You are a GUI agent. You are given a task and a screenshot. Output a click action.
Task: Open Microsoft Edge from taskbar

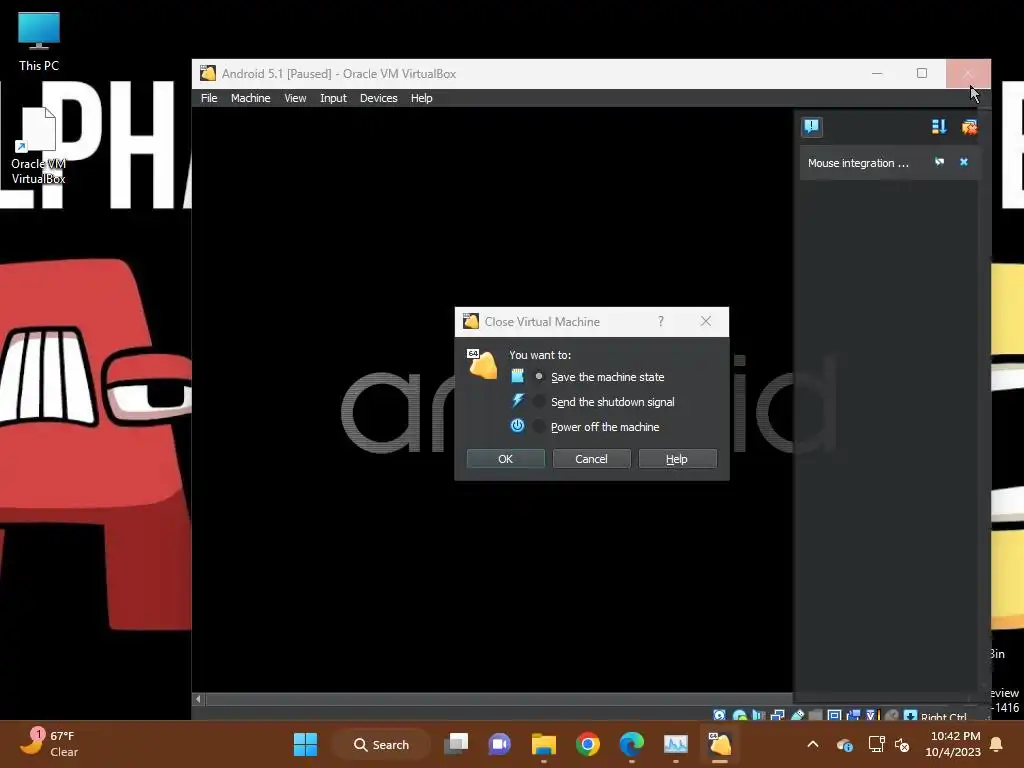tap(632, 744)
